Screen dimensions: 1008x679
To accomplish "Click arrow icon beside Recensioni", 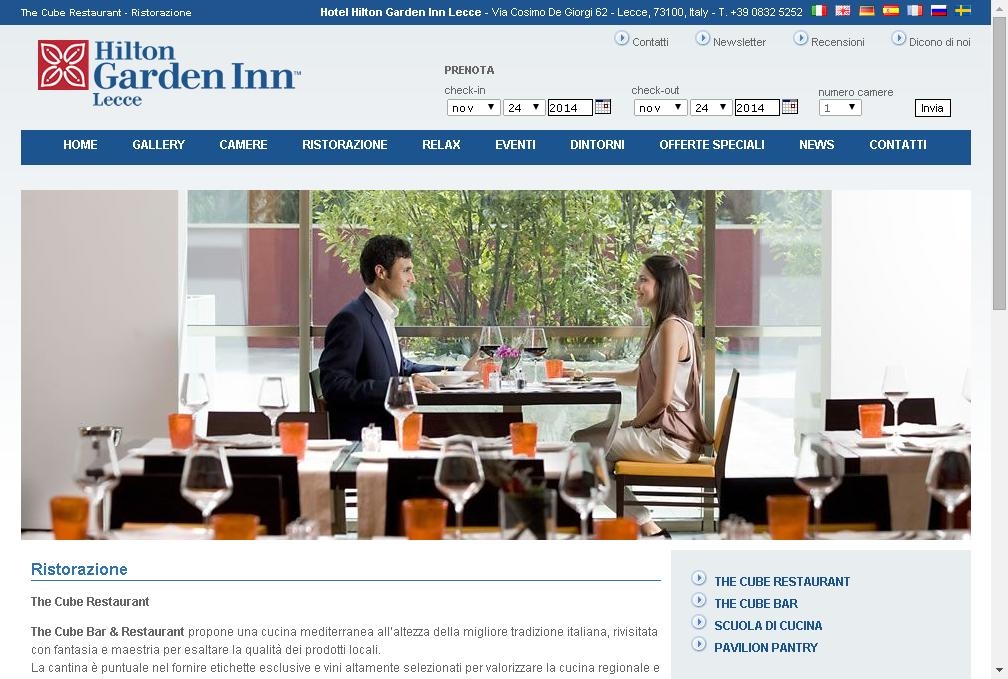I will pyautogui.click(x=800, y=39).
